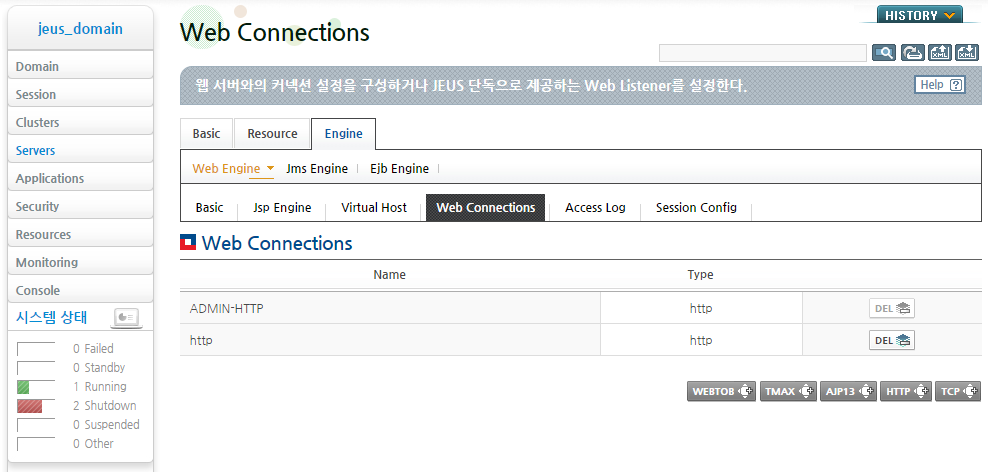Add a WEBTOB connection
The image size is (988, 472).
tap(721, 391)
